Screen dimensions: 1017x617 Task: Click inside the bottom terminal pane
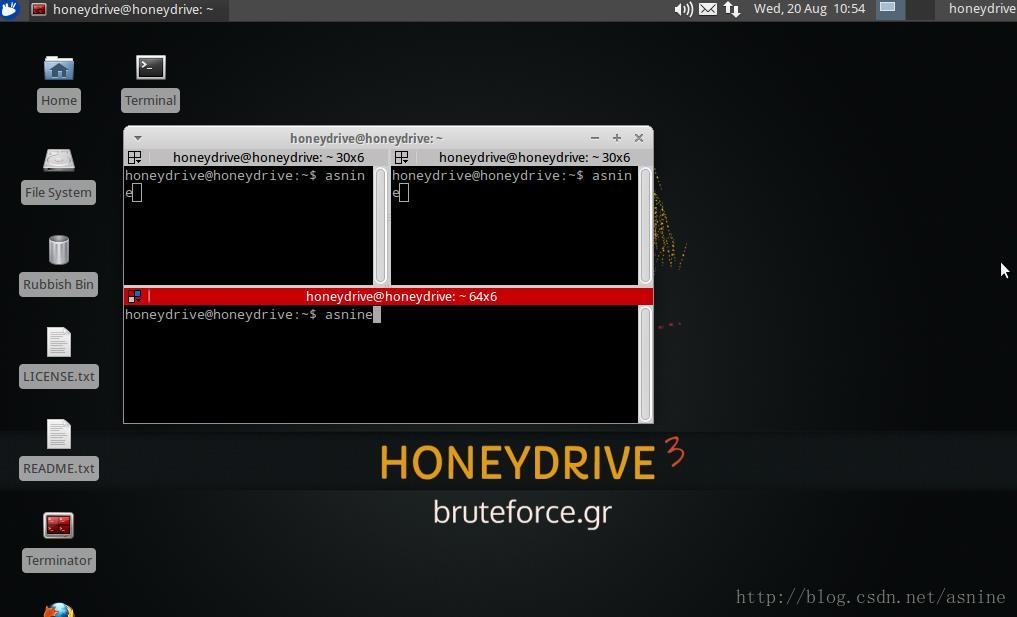point(381,364)
